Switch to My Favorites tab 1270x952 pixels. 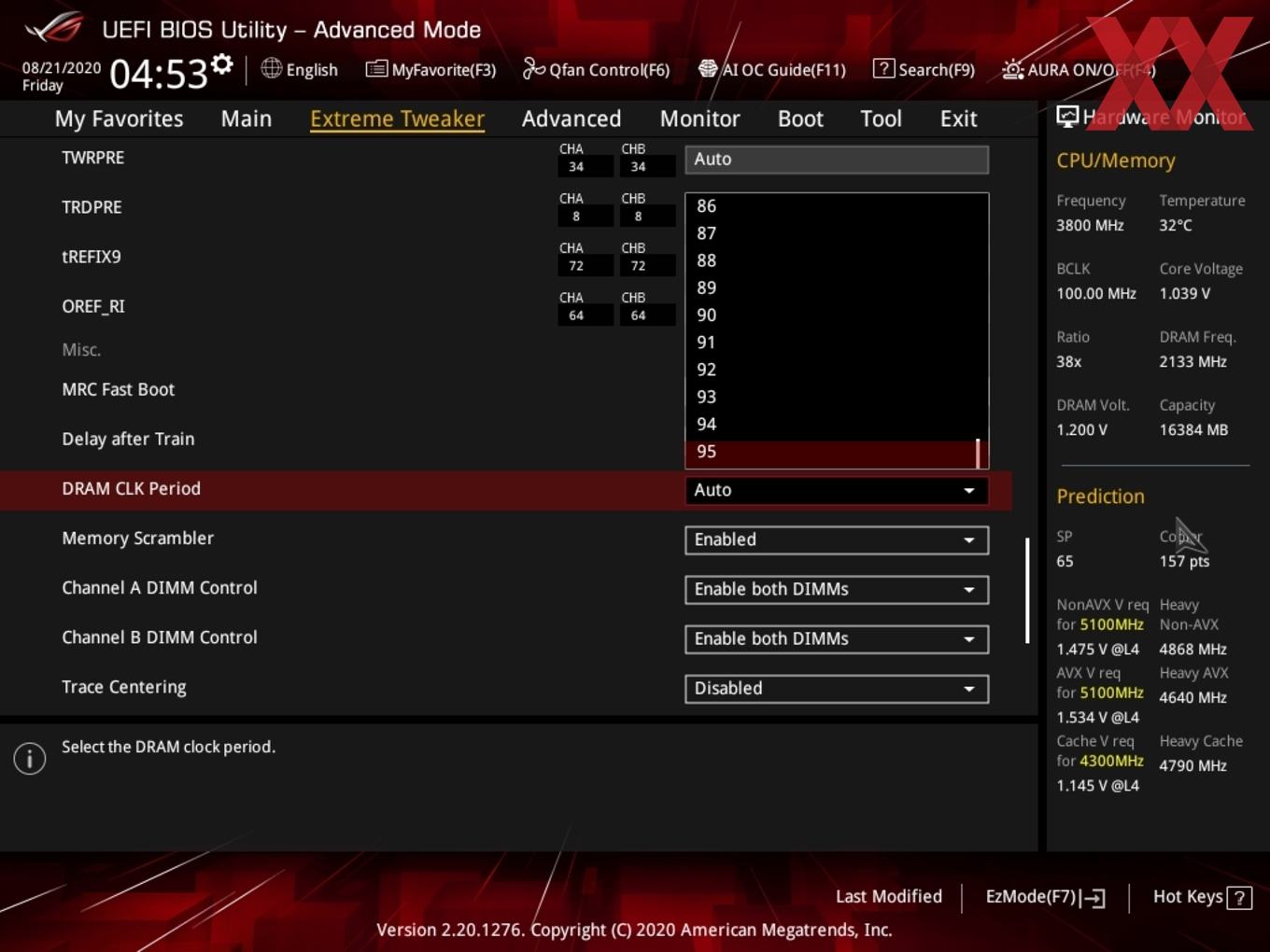119,119
